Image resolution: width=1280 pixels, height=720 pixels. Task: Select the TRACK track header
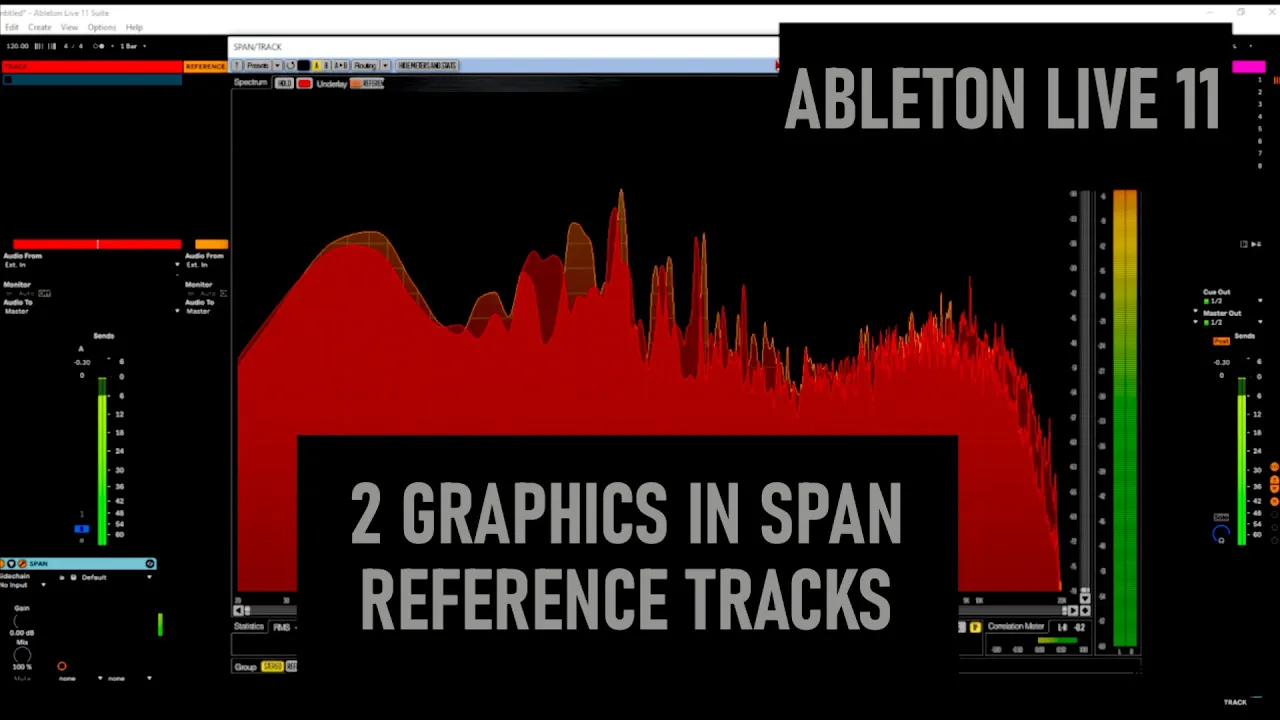[x=92, y=66]
